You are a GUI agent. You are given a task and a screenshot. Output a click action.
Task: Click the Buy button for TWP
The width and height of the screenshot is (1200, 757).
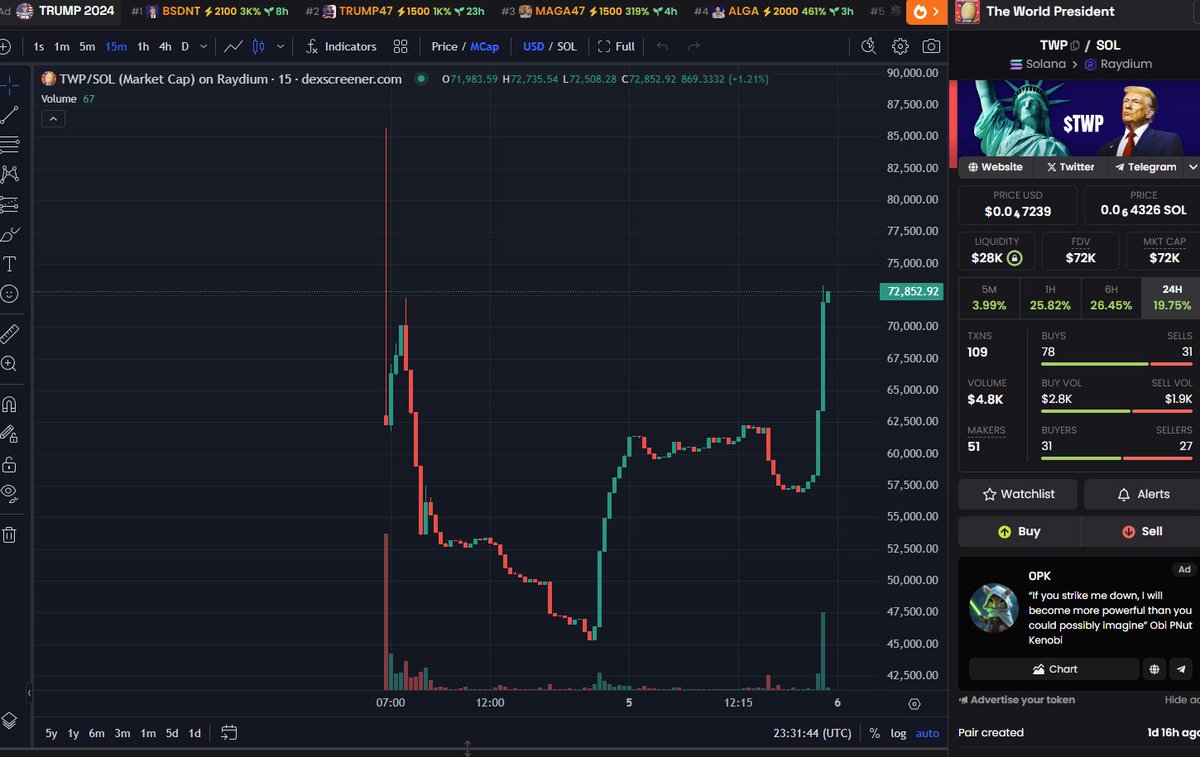[1020, 531]
